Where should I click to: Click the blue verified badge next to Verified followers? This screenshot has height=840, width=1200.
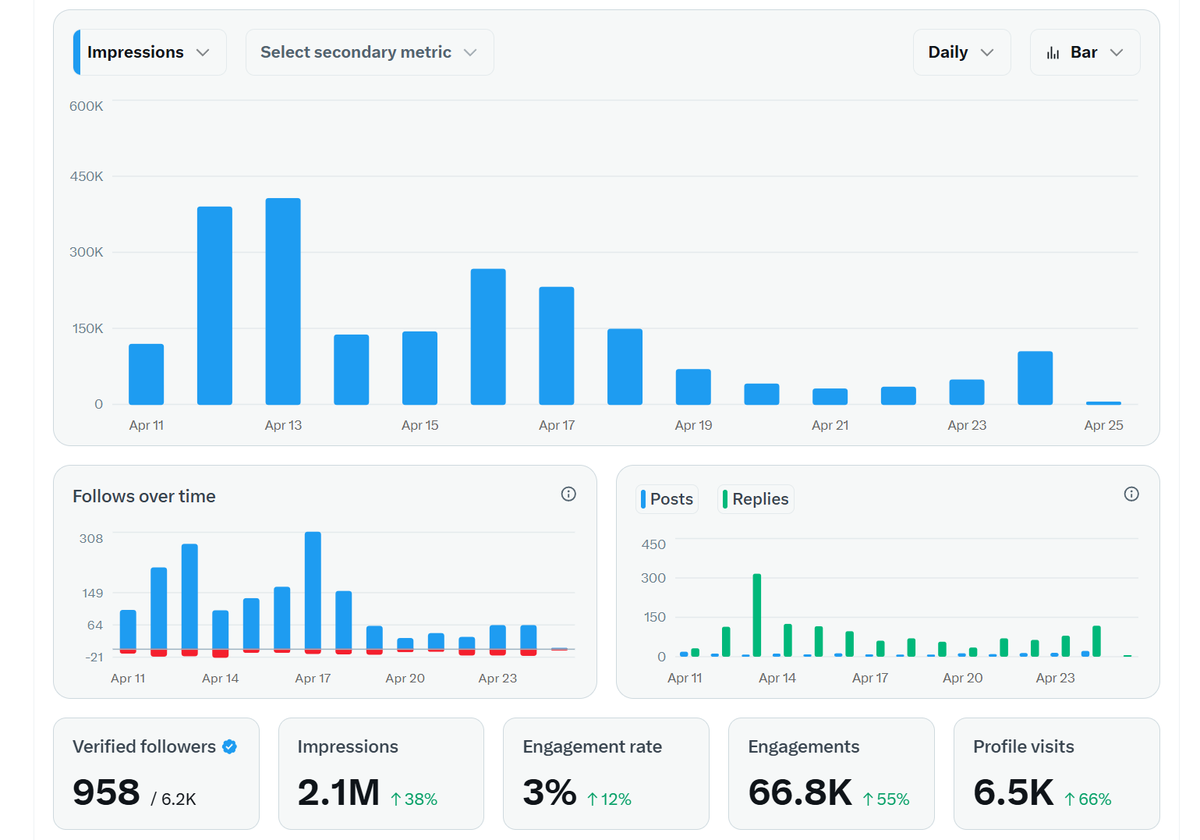(230, 746)
